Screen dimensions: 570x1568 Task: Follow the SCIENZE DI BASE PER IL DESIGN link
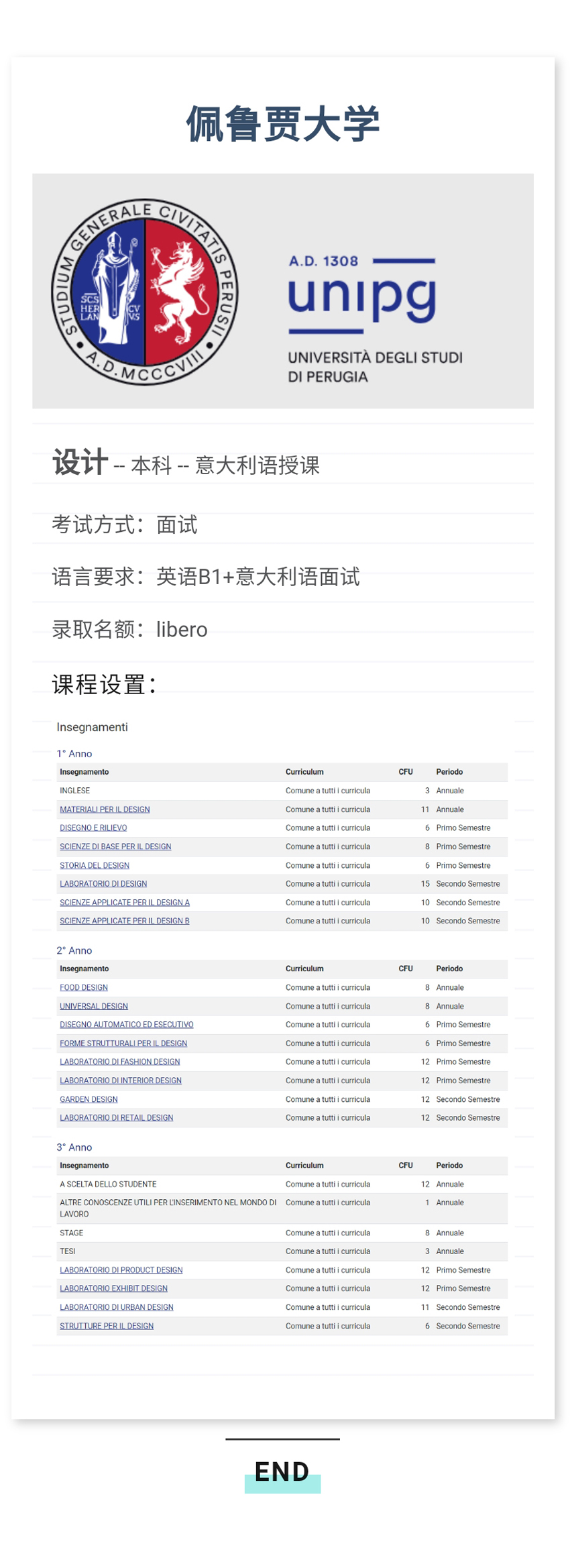tap(115, 846)
